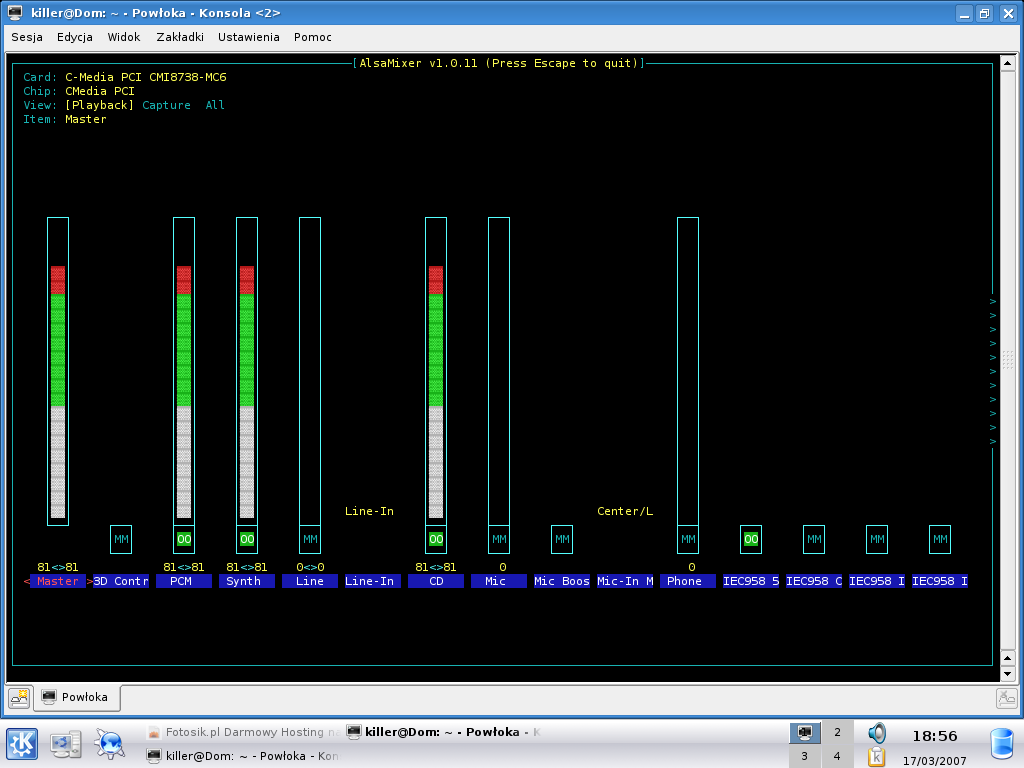Screen dimensions: 1024x768
Task: Toggle Line mute indicator
Action: [x=310, y=539]
